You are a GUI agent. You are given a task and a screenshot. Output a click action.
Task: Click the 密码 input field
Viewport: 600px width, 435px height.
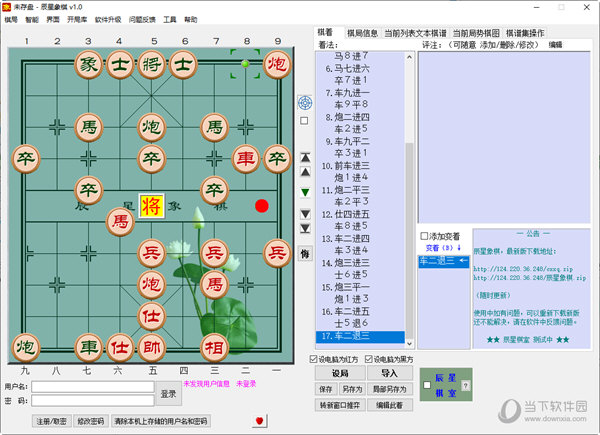[93, 400]
